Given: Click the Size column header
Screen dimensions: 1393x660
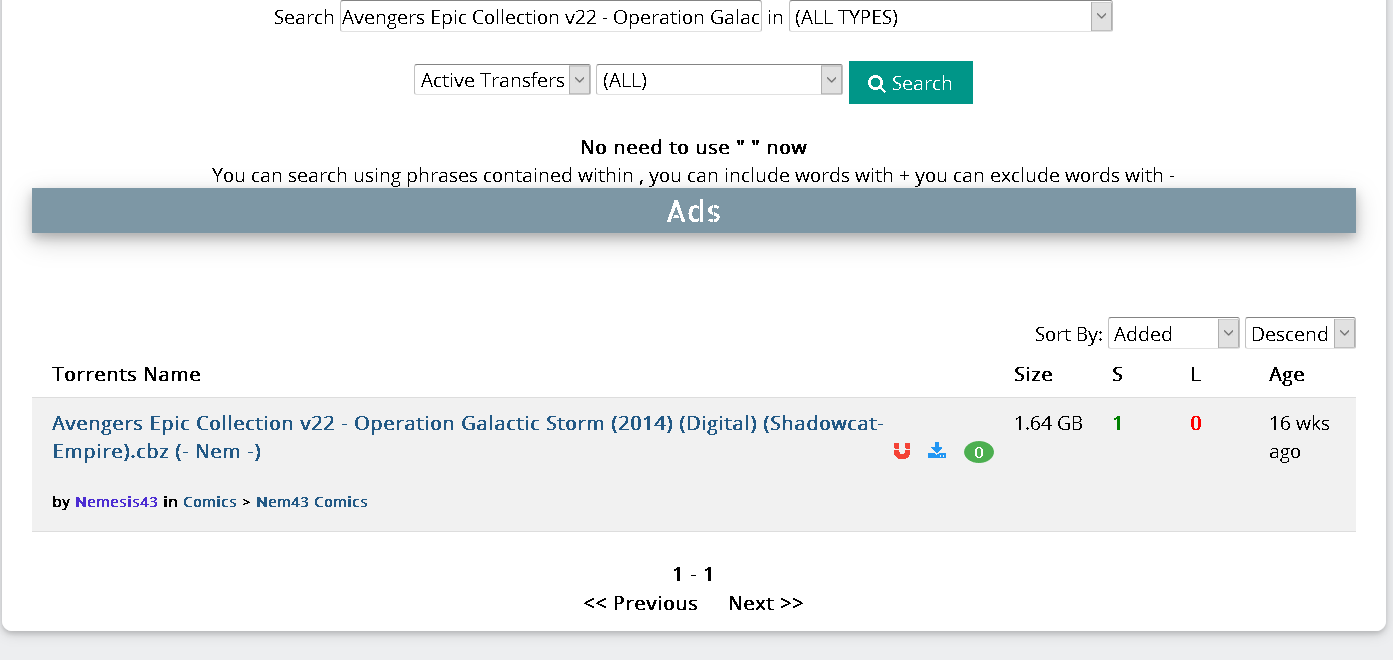Looking at the screenshot, I should (x=1033, y=374).
